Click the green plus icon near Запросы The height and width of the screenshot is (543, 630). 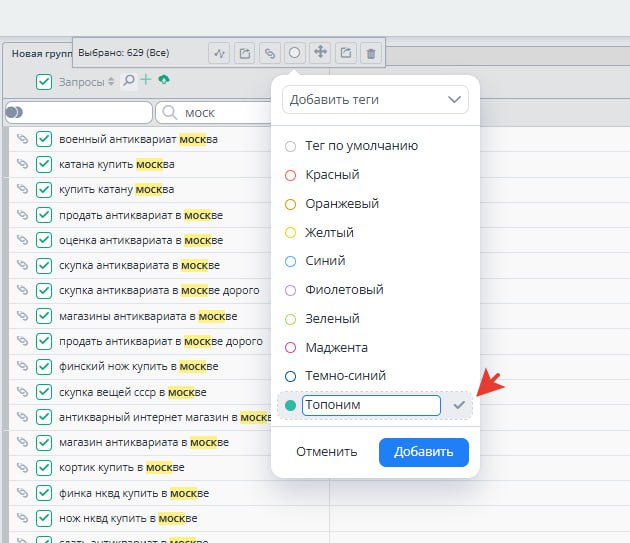(x=146, y=80)
